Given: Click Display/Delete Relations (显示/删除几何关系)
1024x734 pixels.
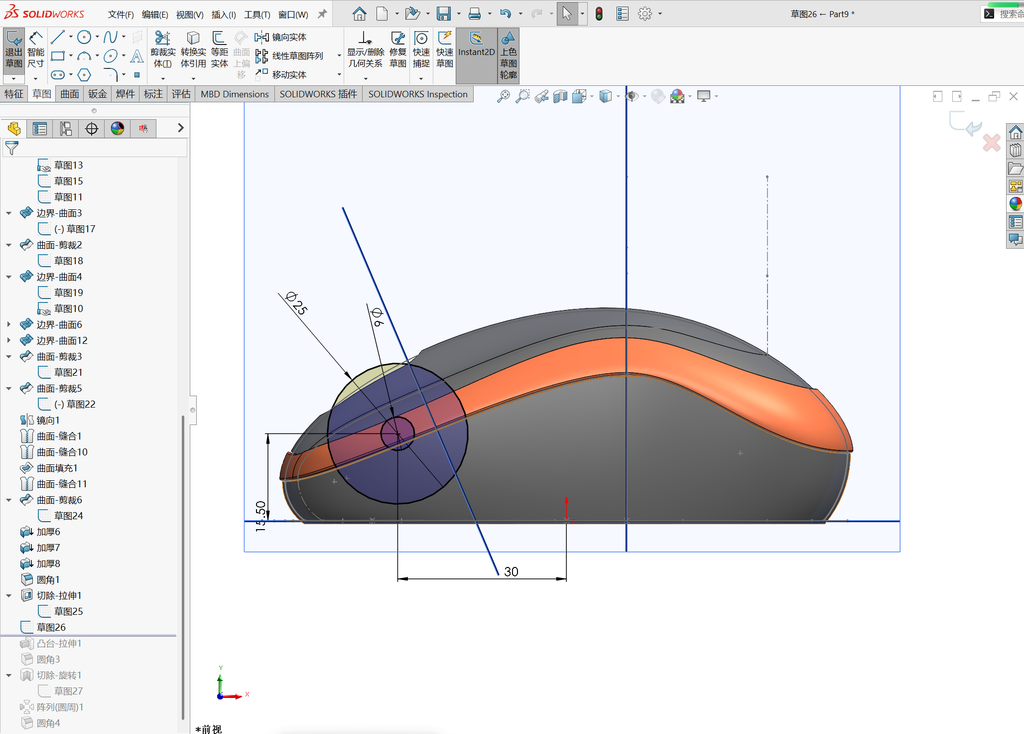Looking at the screenshot, I should (x=365, y=50).
